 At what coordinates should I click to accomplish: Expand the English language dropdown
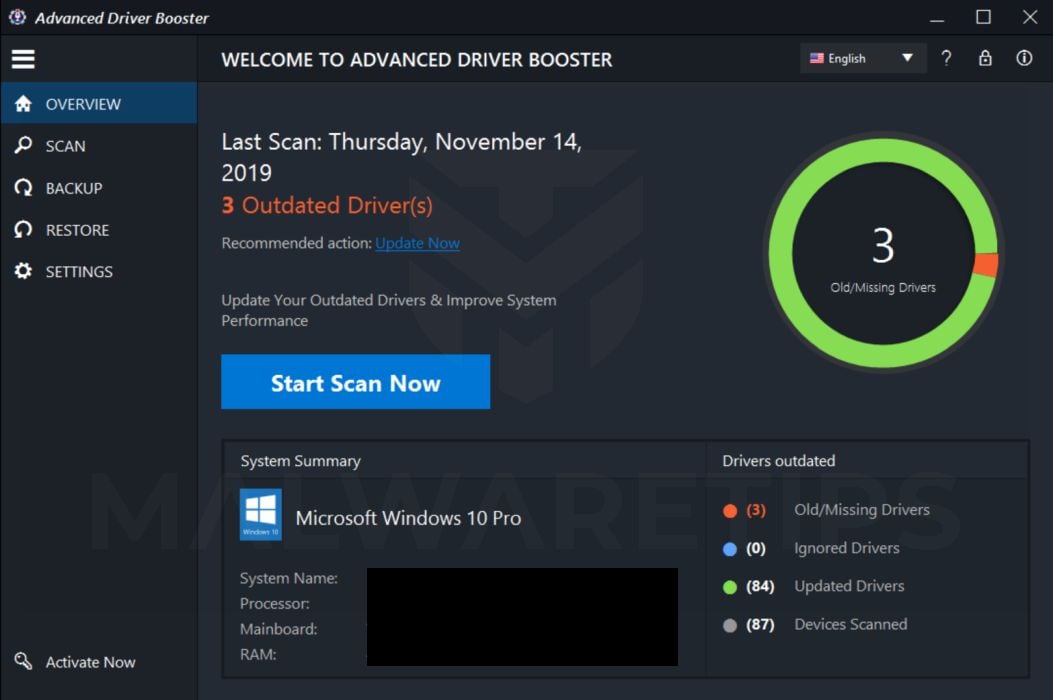[x=863, y=58]
